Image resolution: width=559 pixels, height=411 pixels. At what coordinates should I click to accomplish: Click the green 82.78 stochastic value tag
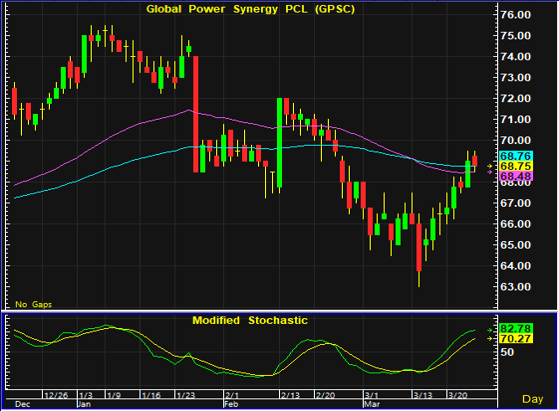pyautogui.click(x=516, y=328)
